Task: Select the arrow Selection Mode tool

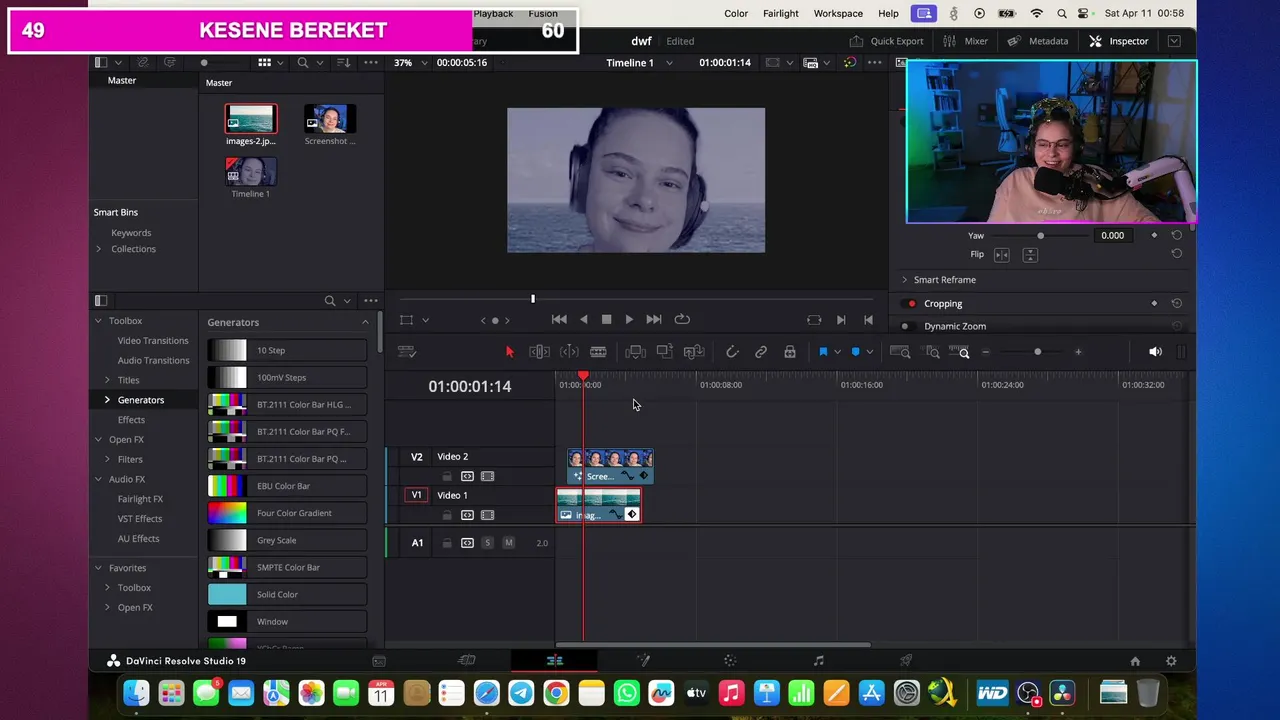Action: click(x=509, y=352)
